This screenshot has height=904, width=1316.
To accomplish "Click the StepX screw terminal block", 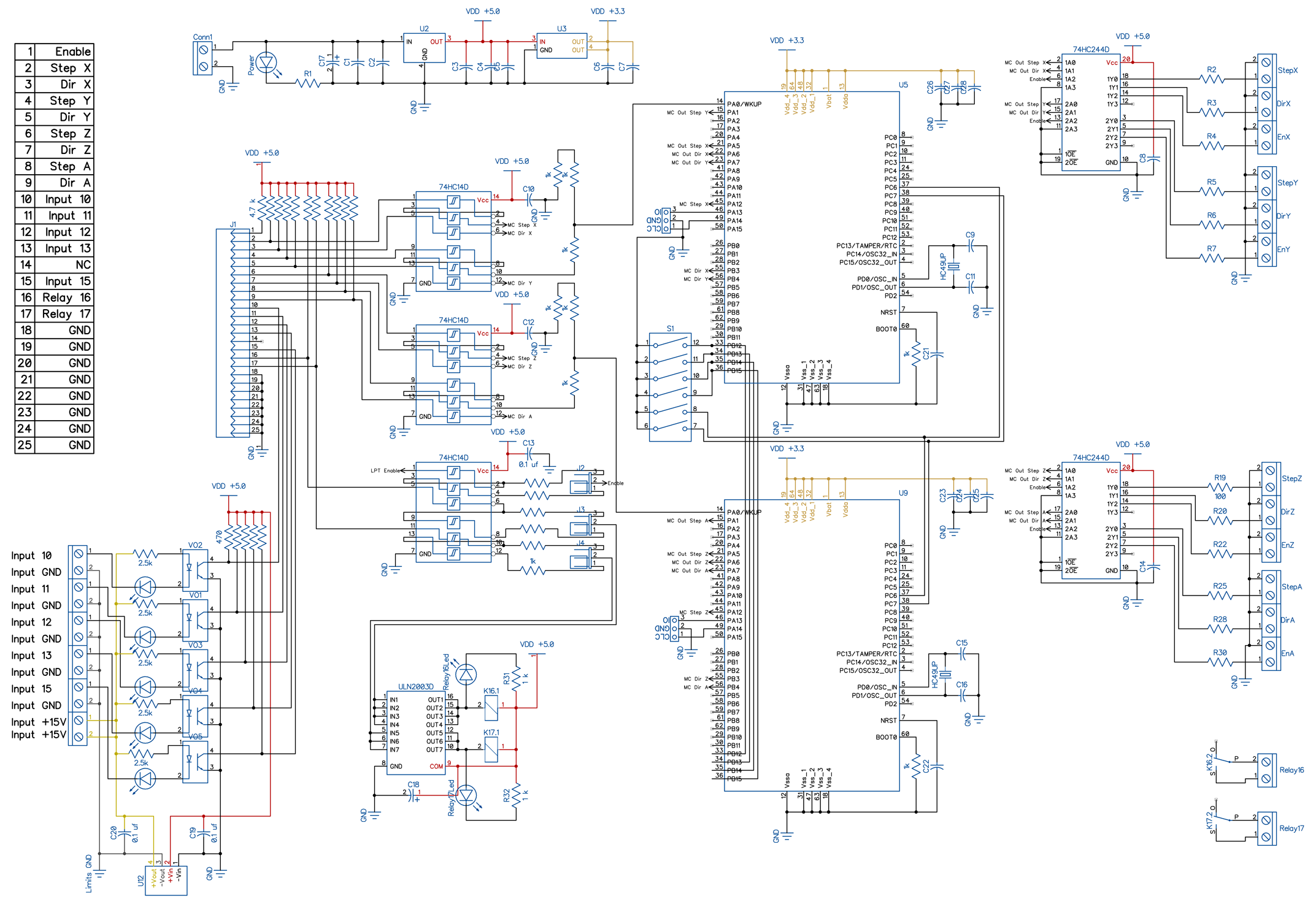I will click(x=1266, y=71).
